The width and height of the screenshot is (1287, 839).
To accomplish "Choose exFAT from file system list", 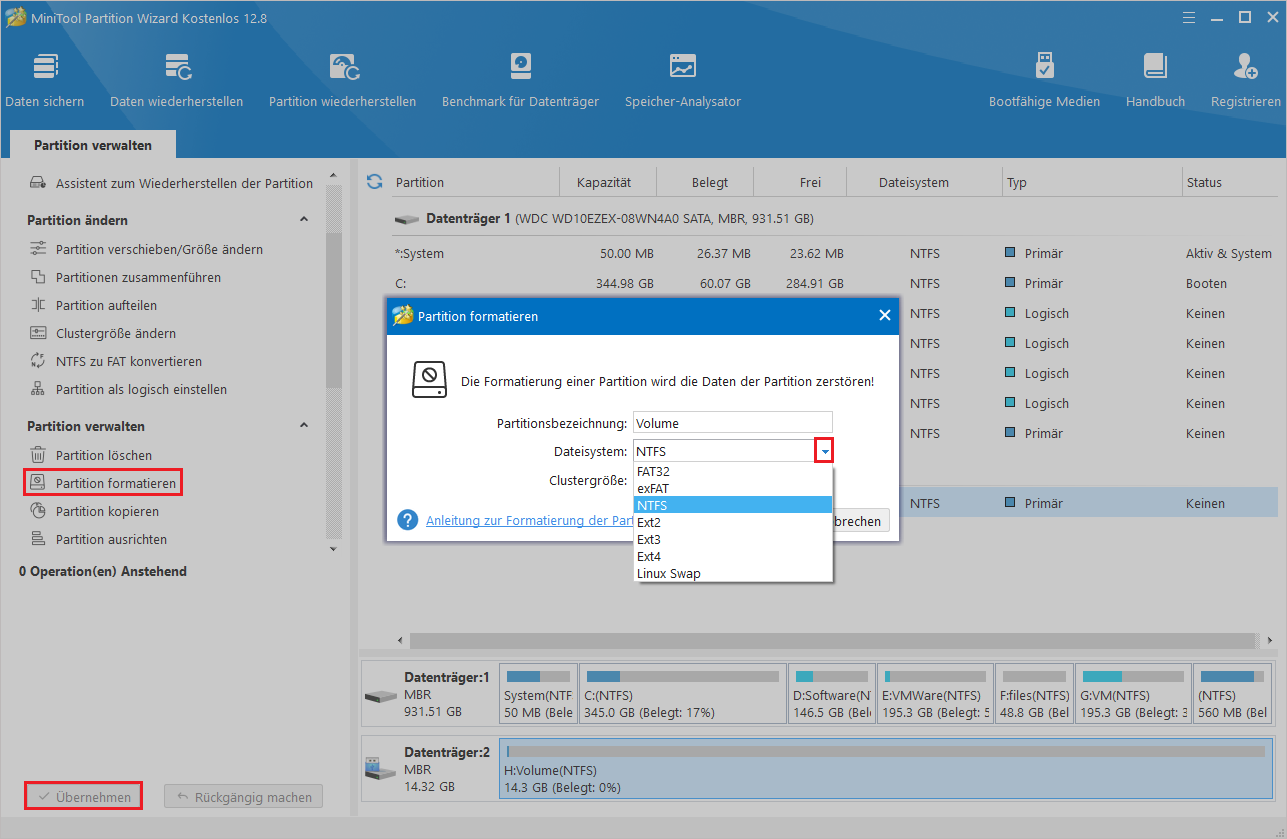I will click(733, 488).
